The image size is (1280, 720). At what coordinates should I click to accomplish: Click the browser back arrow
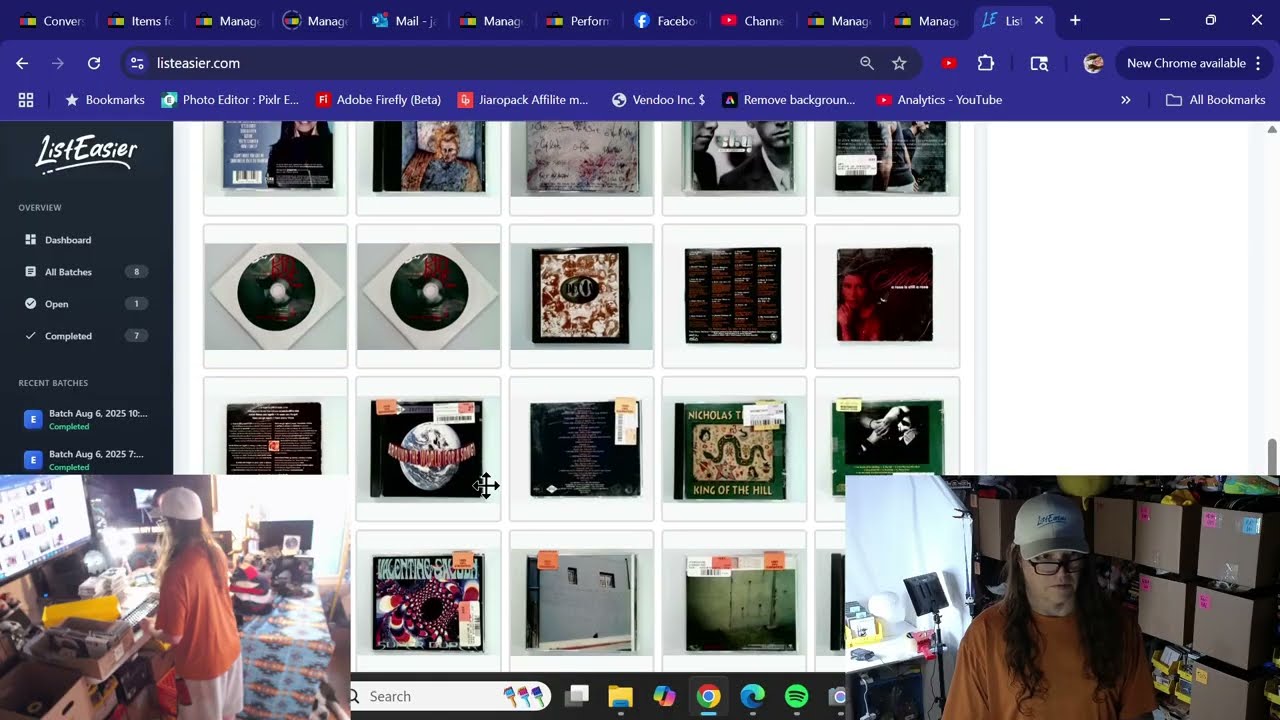click(22, 63)
